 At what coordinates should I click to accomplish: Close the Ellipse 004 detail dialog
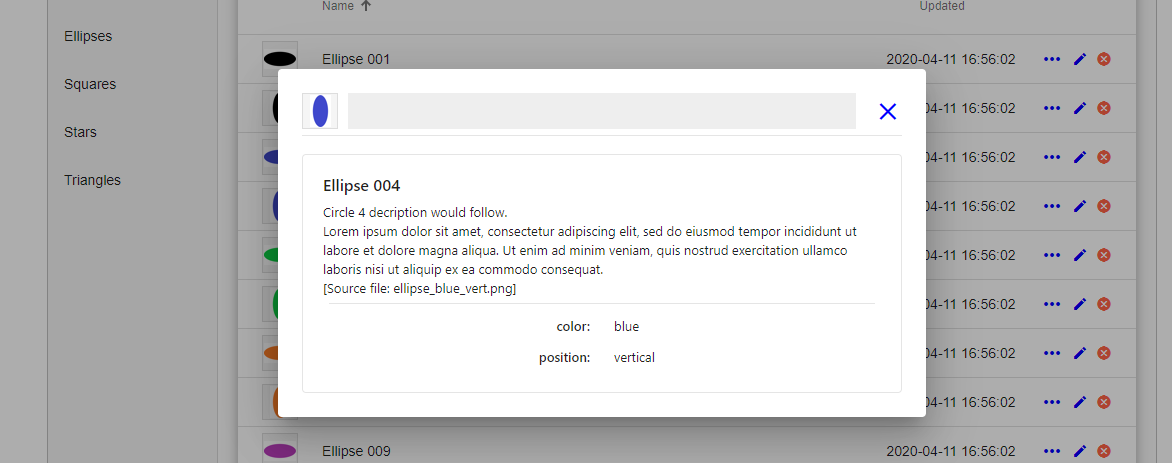[887, 111]
